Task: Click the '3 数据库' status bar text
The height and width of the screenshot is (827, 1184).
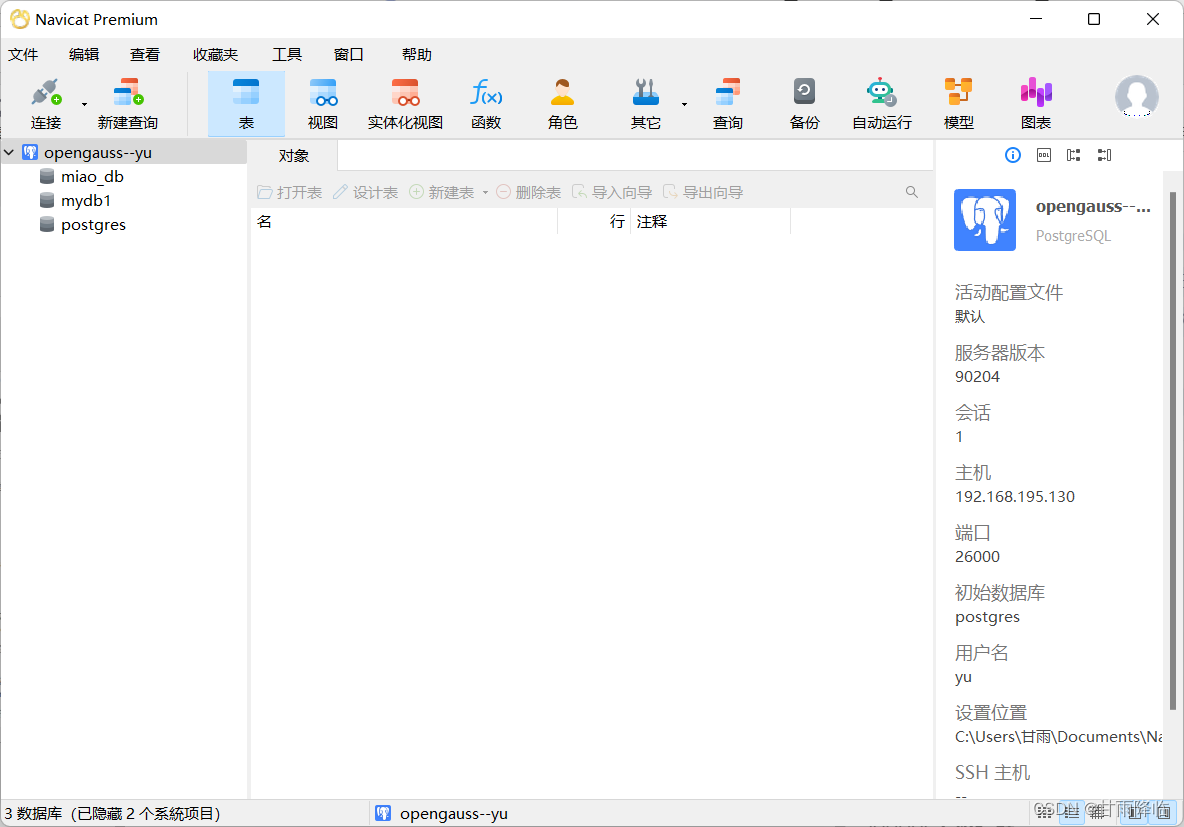Action: tap(33, 813)
